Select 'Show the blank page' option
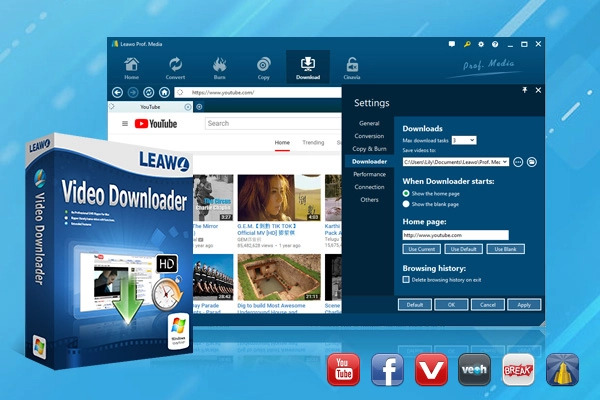This screenshot has height=400, width=600. pyautogui.click(x=406, y=204)
